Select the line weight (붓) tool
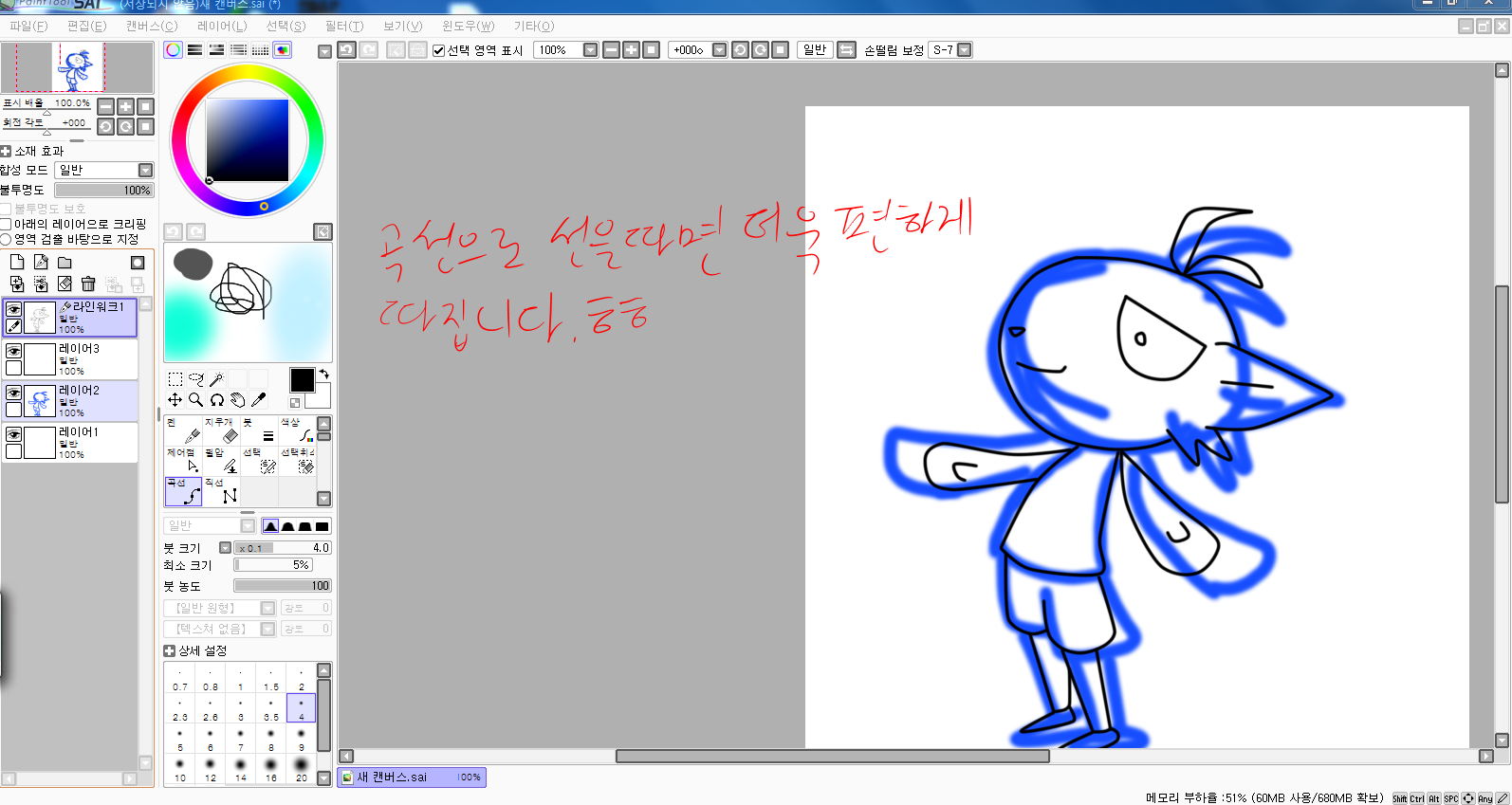Image resolution: width=1512 pixels, height=805 pixels. [259, 431]
